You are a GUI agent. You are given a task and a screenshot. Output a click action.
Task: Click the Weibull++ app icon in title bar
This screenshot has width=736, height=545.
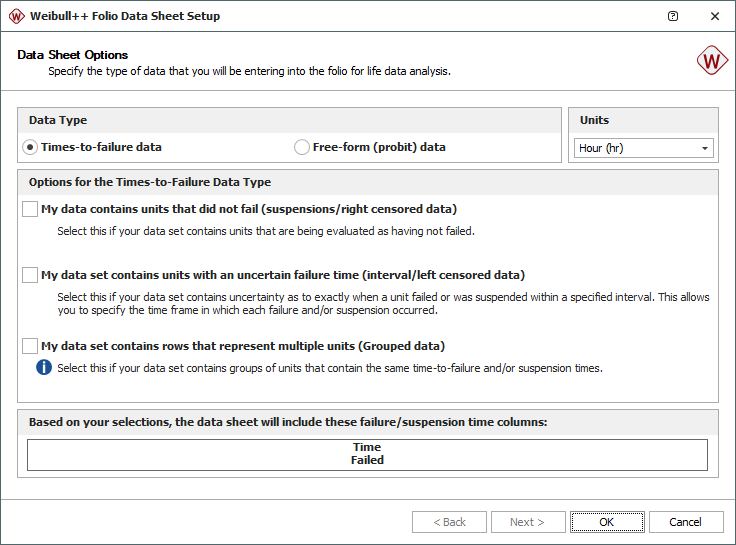pos(16,16)
